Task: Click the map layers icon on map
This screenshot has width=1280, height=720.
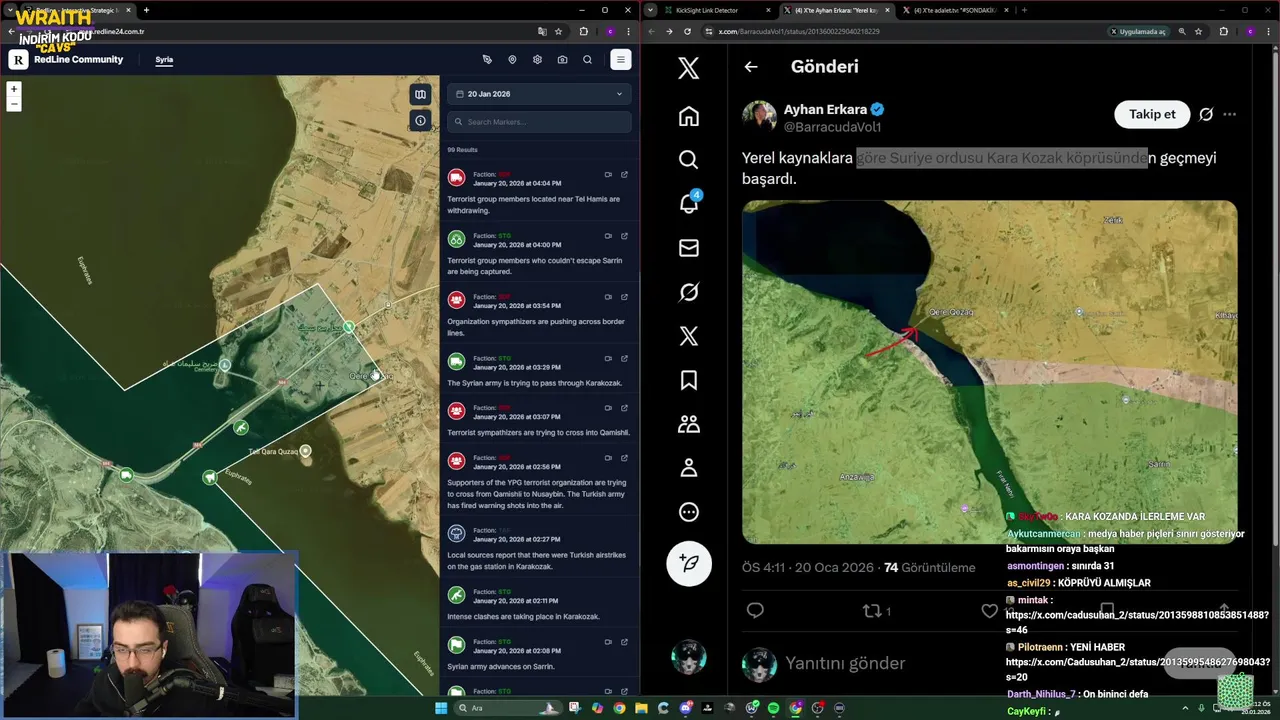Action: pos(420,94)
